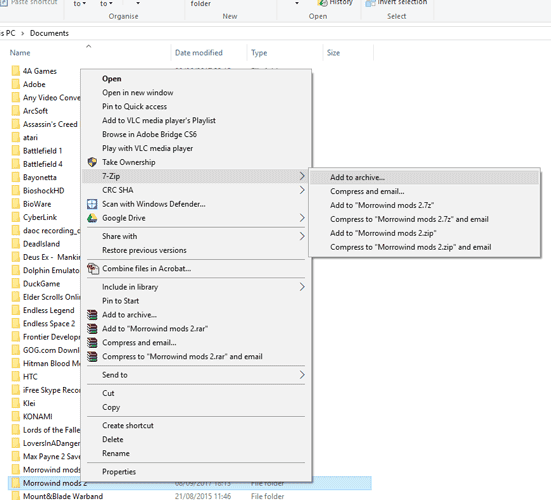Click the Google Drive icon in menu

click(x=92, y=218)
